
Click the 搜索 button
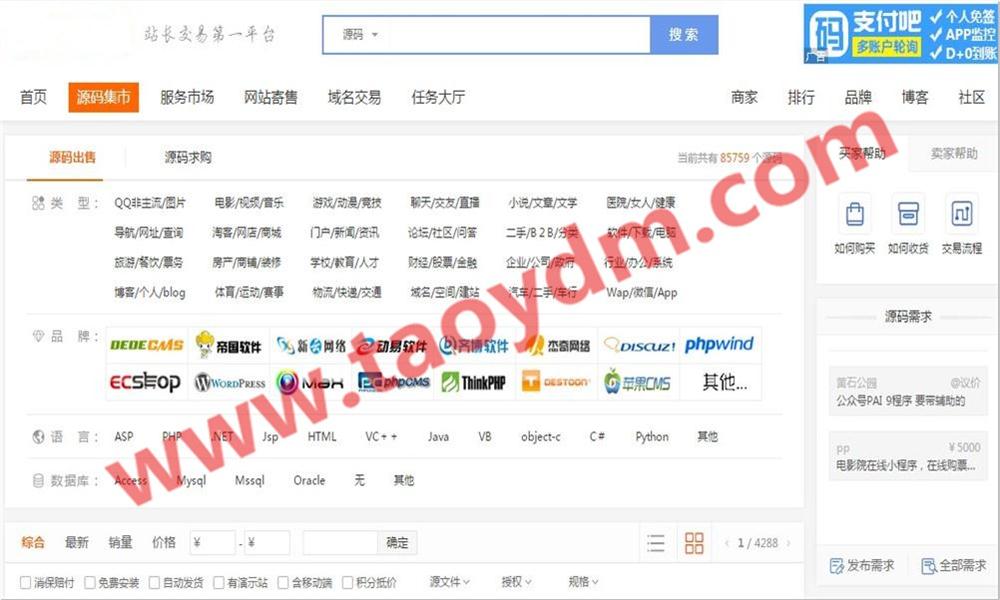[684, 34]
